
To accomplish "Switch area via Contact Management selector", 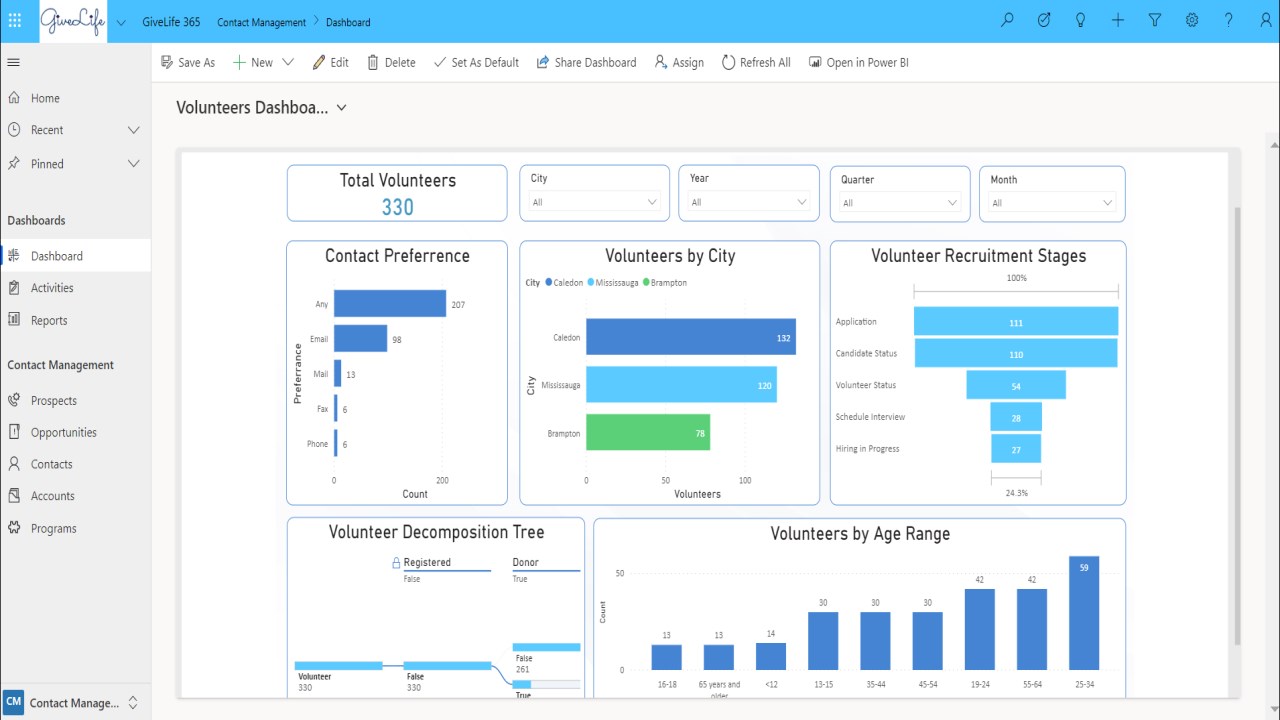I will click(75, 703).
